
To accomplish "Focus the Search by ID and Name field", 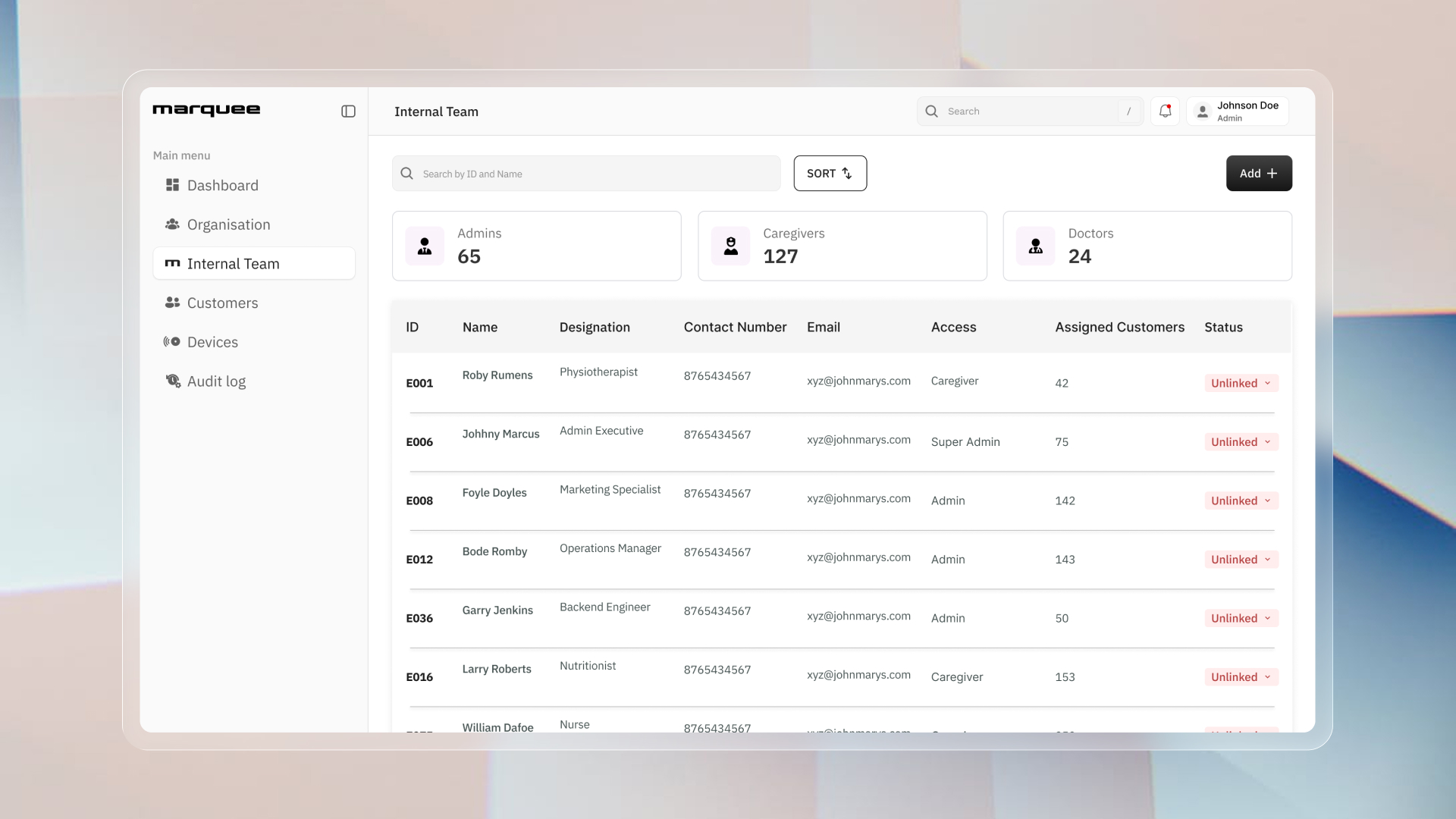I will pos(586,174).
